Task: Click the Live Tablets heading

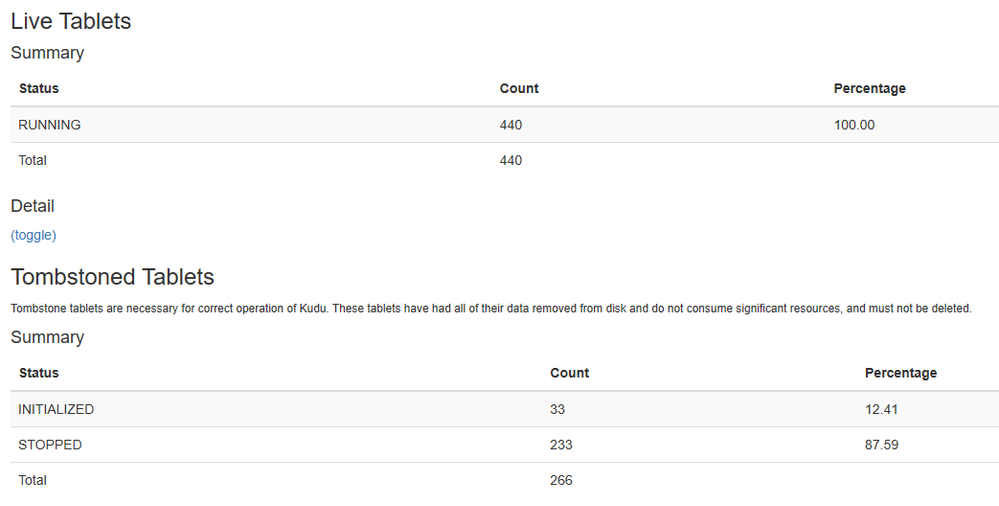Action: tap(71, 21)
